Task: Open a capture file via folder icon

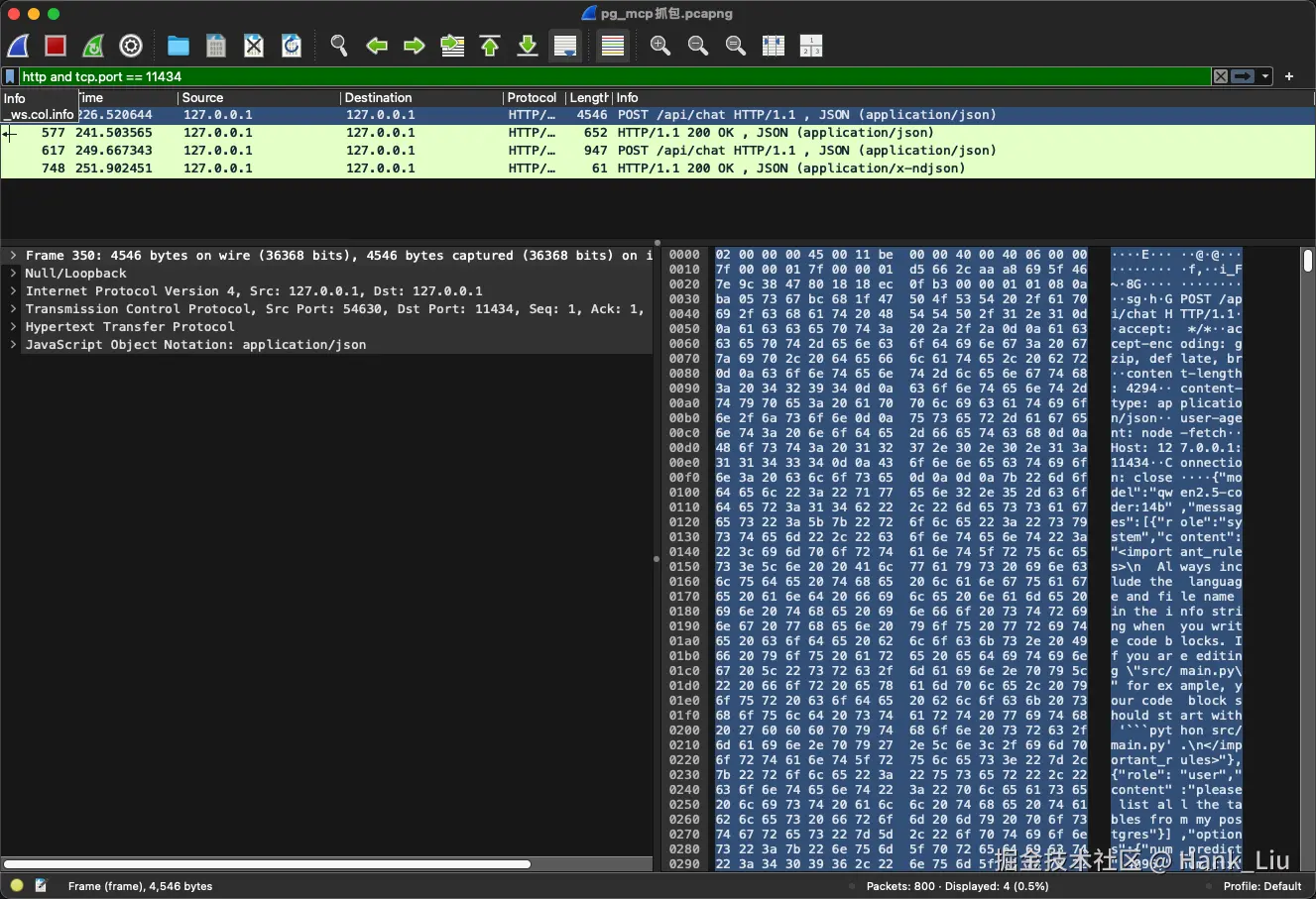Action: coord(179,46)
